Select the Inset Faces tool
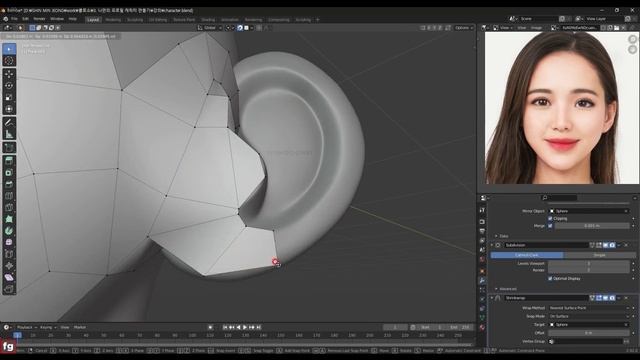This screenshot has width=640, height=360. [x=9, y=173]
